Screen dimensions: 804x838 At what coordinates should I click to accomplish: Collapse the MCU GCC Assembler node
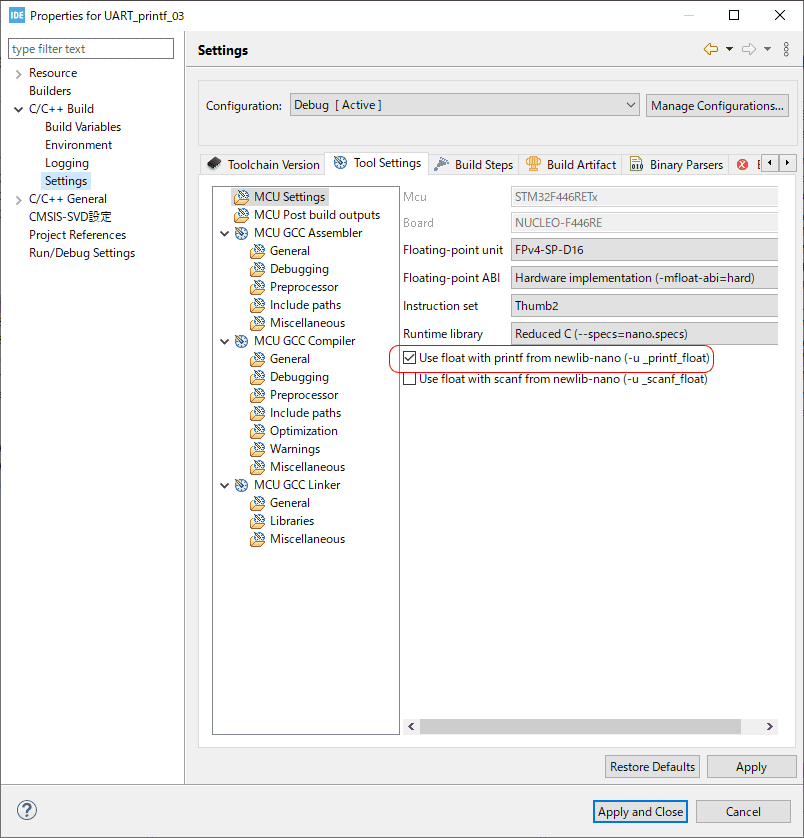(225, 234)
